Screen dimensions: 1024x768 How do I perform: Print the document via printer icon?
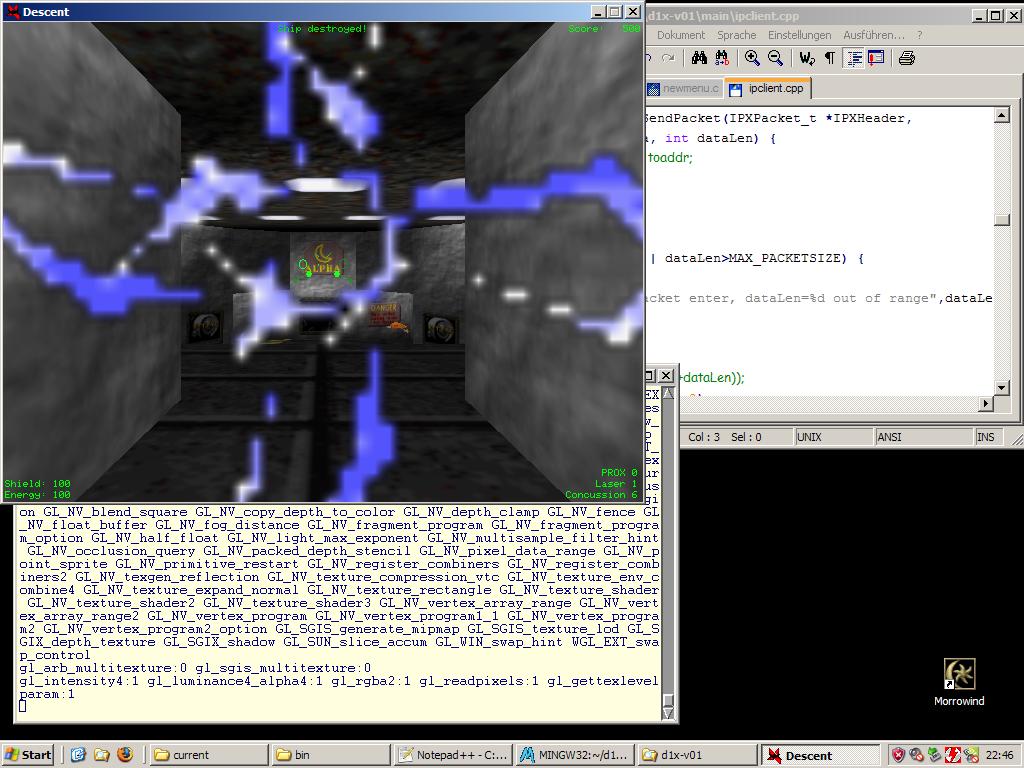click(906, 58)
